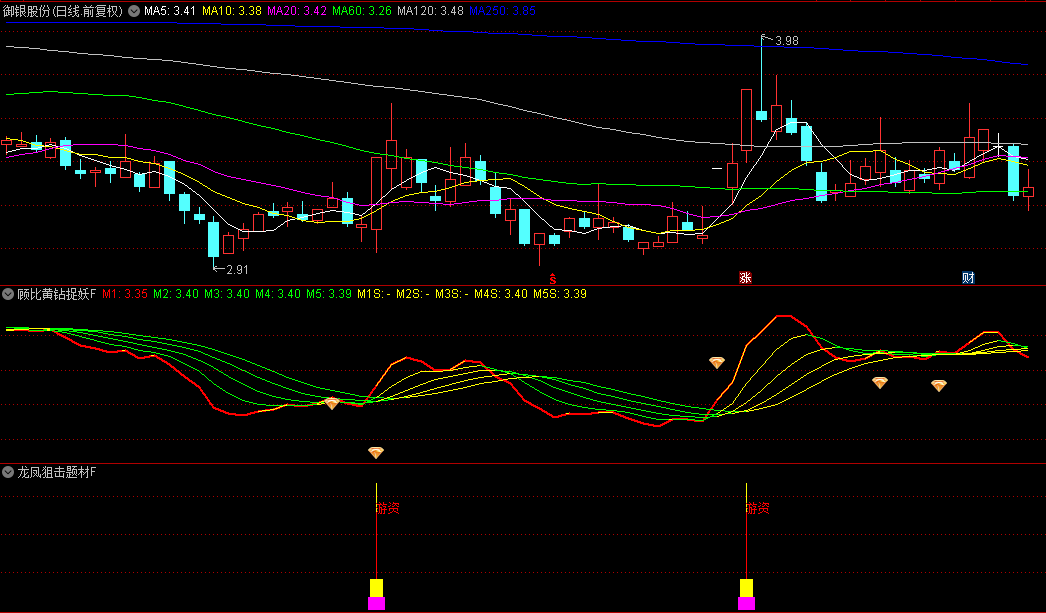Click the 顾比黄钻捉妖F indicator name
The height and width of the screenshot is (613, 1046).
pyautogui.click(x=56, y=294)
